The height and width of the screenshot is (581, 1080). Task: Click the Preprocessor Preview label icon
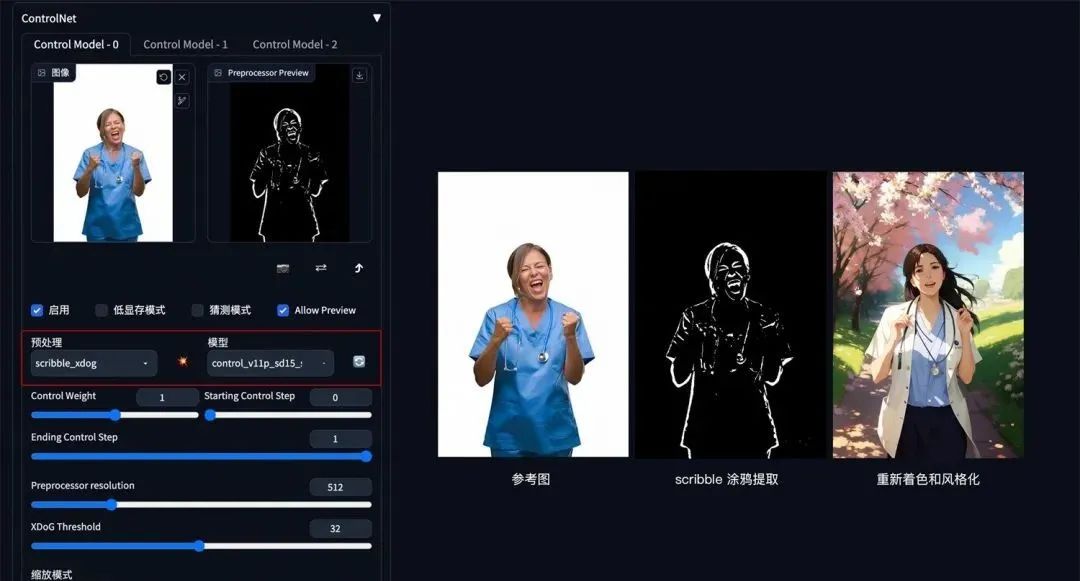click(218, 72)
